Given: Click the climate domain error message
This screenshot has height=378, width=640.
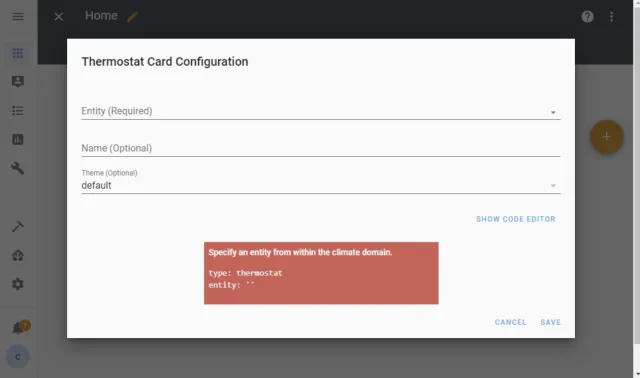Looking at the screenshot, I should pyautogui.click(x=300, y=252).
